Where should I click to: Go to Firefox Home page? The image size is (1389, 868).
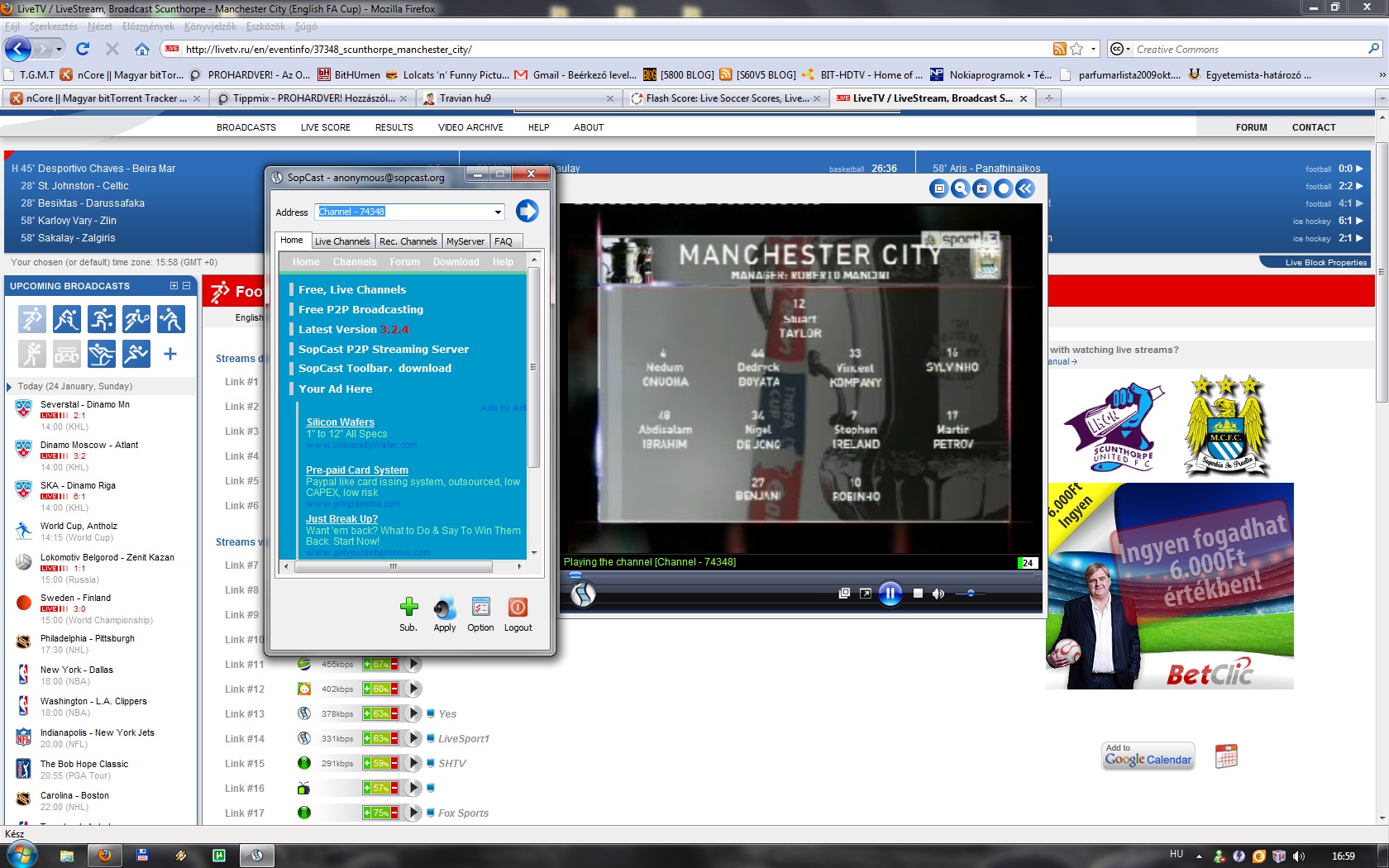point(142,50)
